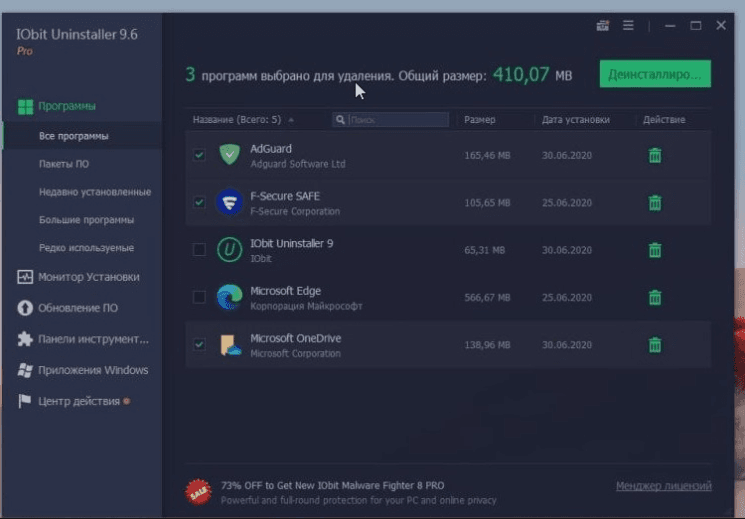
Task: Open Монитор Установки section
Action: click(x=89, y=277)
